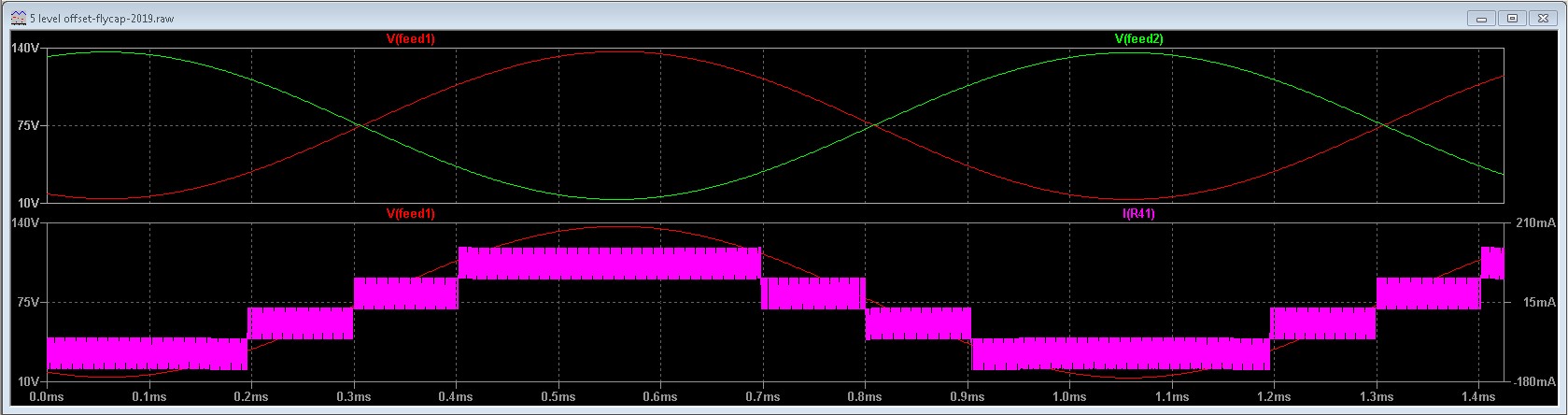Click the 1.1ms time axis label

[1171, 397]
